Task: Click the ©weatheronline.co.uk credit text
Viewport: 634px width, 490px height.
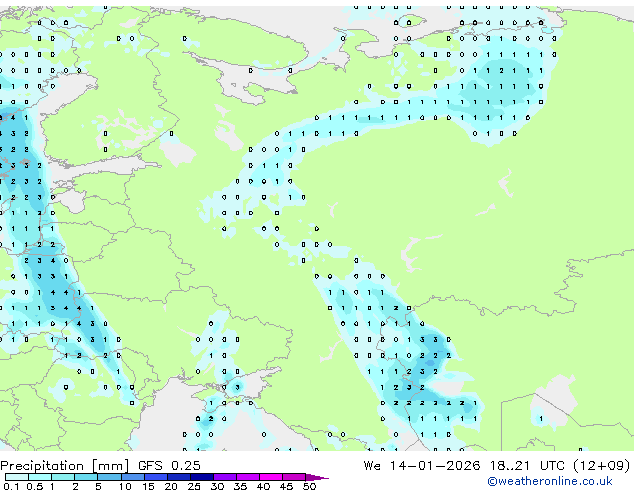Action: pyautogui.click(x=550, y=482)
